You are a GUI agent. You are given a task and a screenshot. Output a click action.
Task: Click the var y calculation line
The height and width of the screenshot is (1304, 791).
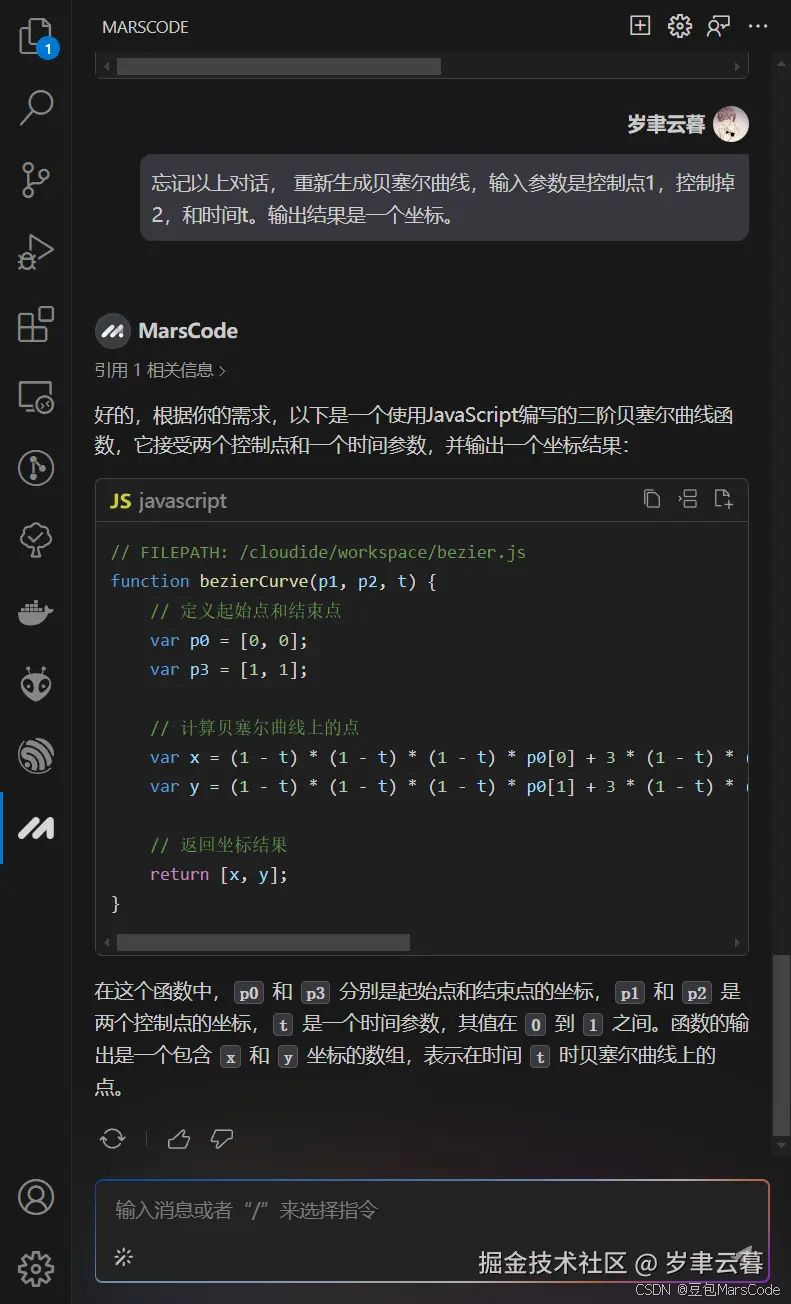[x=449, y=786]
